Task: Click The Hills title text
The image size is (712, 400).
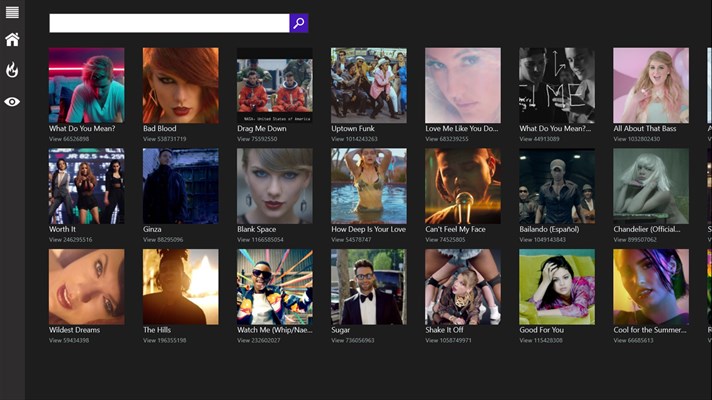Action: click(x=157, y=330)
